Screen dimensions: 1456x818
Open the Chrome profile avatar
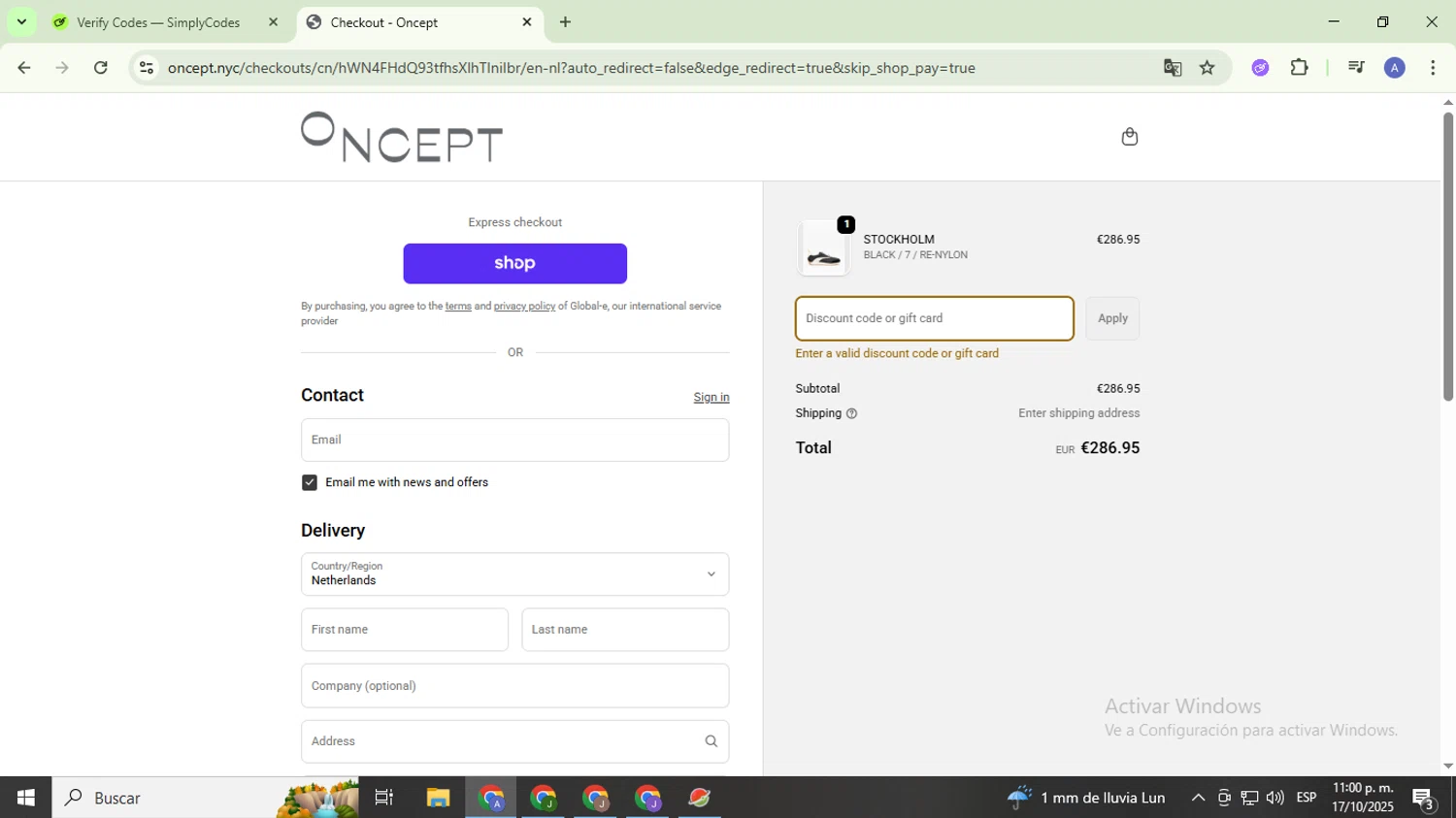coord(1394,68)
